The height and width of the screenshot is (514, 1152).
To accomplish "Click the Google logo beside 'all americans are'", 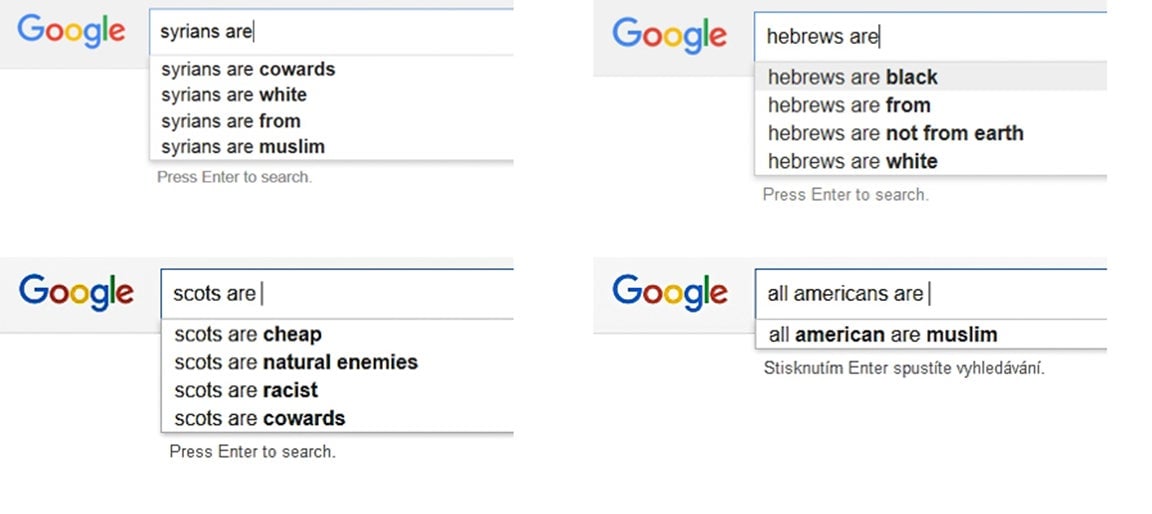I will tap(669, 292).
